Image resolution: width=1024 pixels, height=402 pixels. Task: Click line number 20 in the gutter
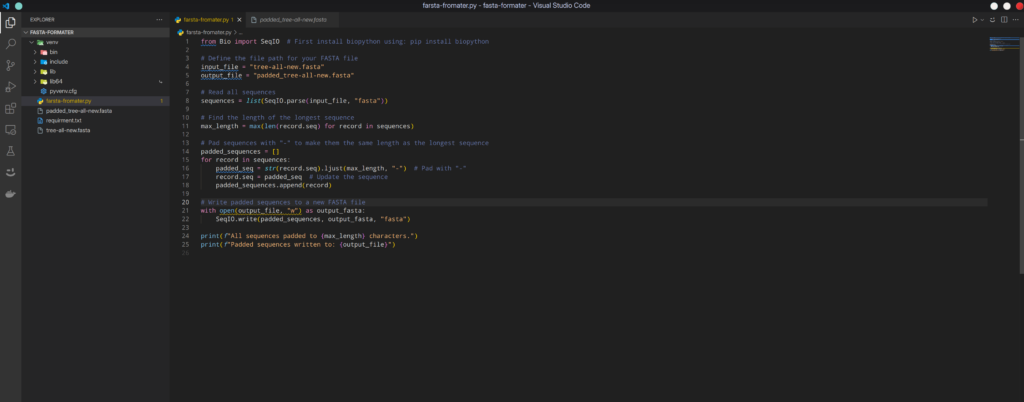coord(185,202)
